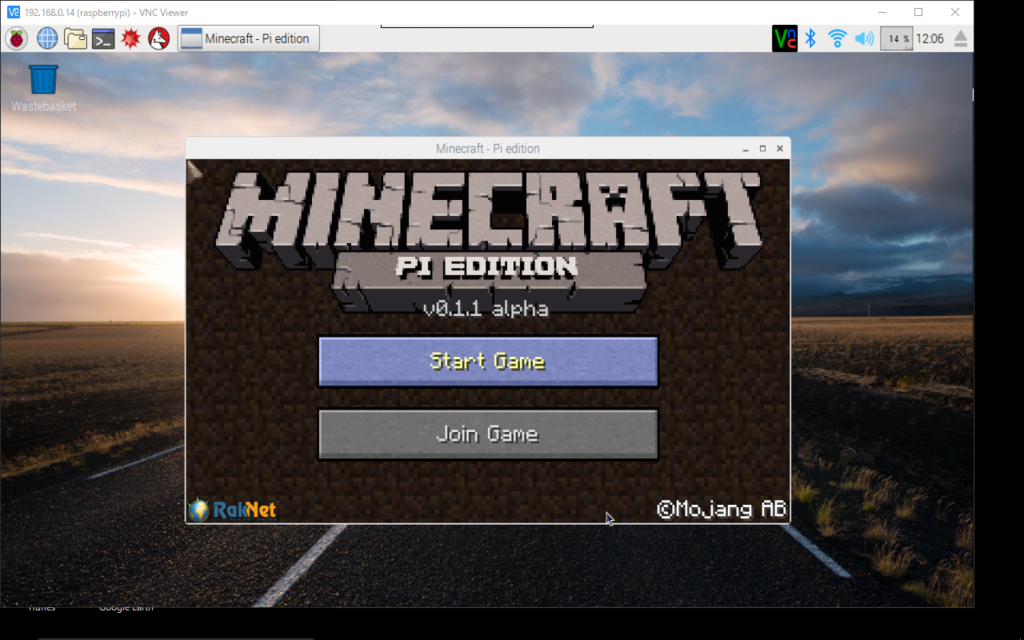Launch the web browser globe icon
Viewport: 1024px width, 640px height.
point(47,39)
